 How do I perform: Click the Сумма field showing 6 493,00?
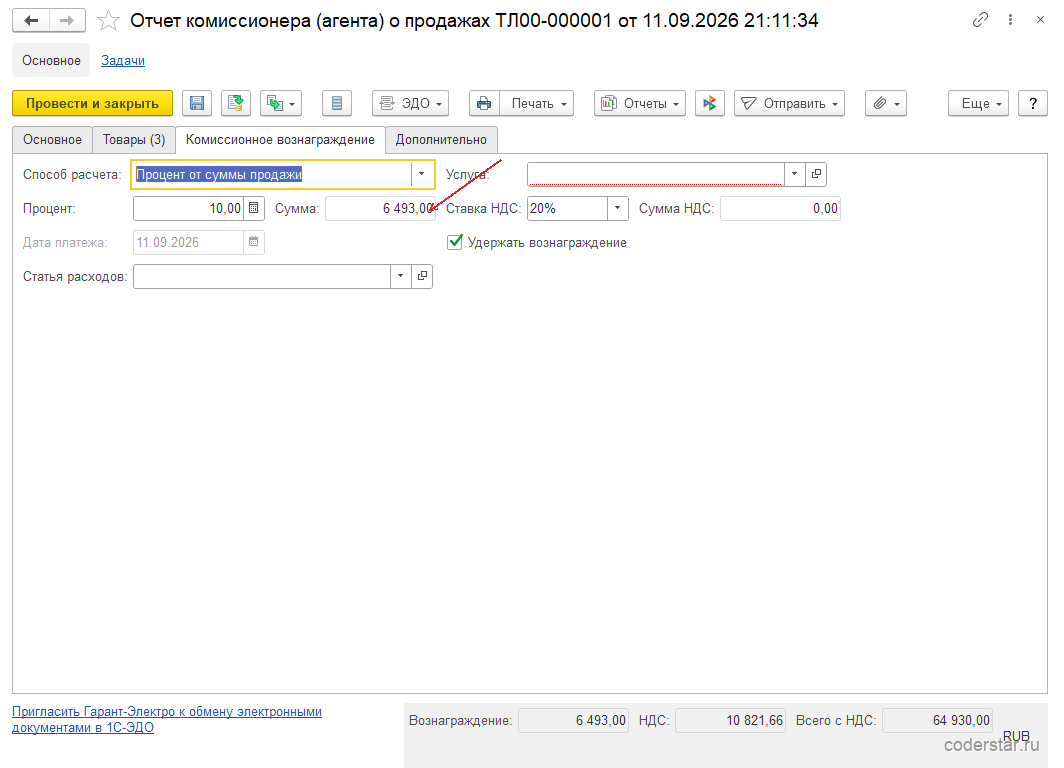[380, 208]
